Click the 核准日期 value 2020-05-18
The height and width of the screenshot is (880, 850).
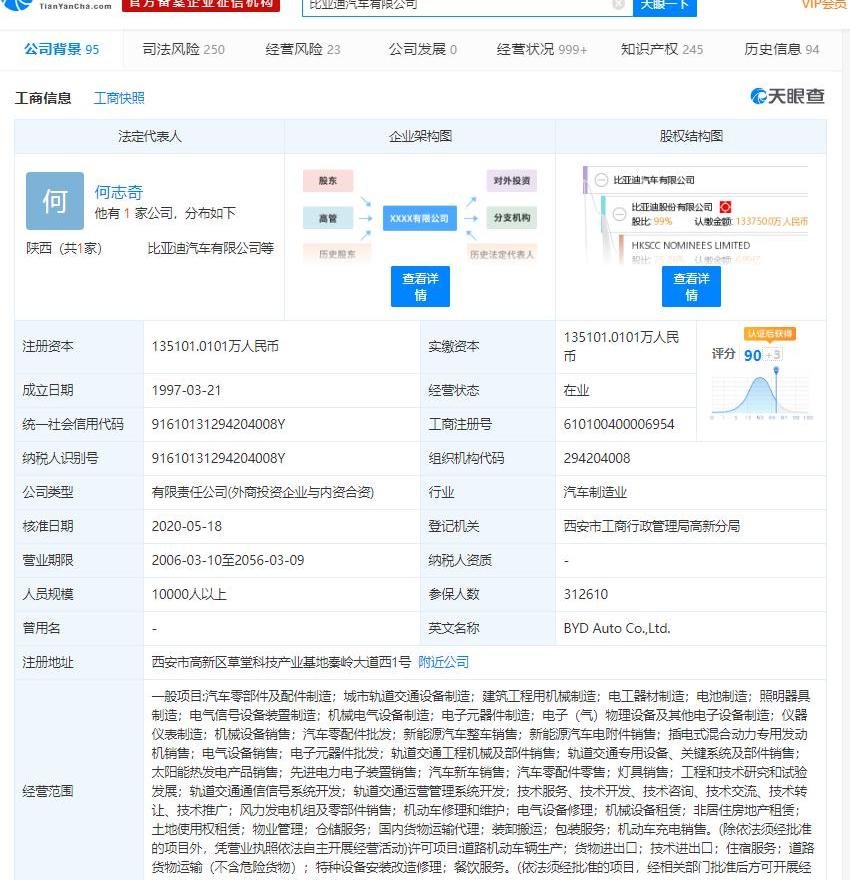(x=187, y=526)
